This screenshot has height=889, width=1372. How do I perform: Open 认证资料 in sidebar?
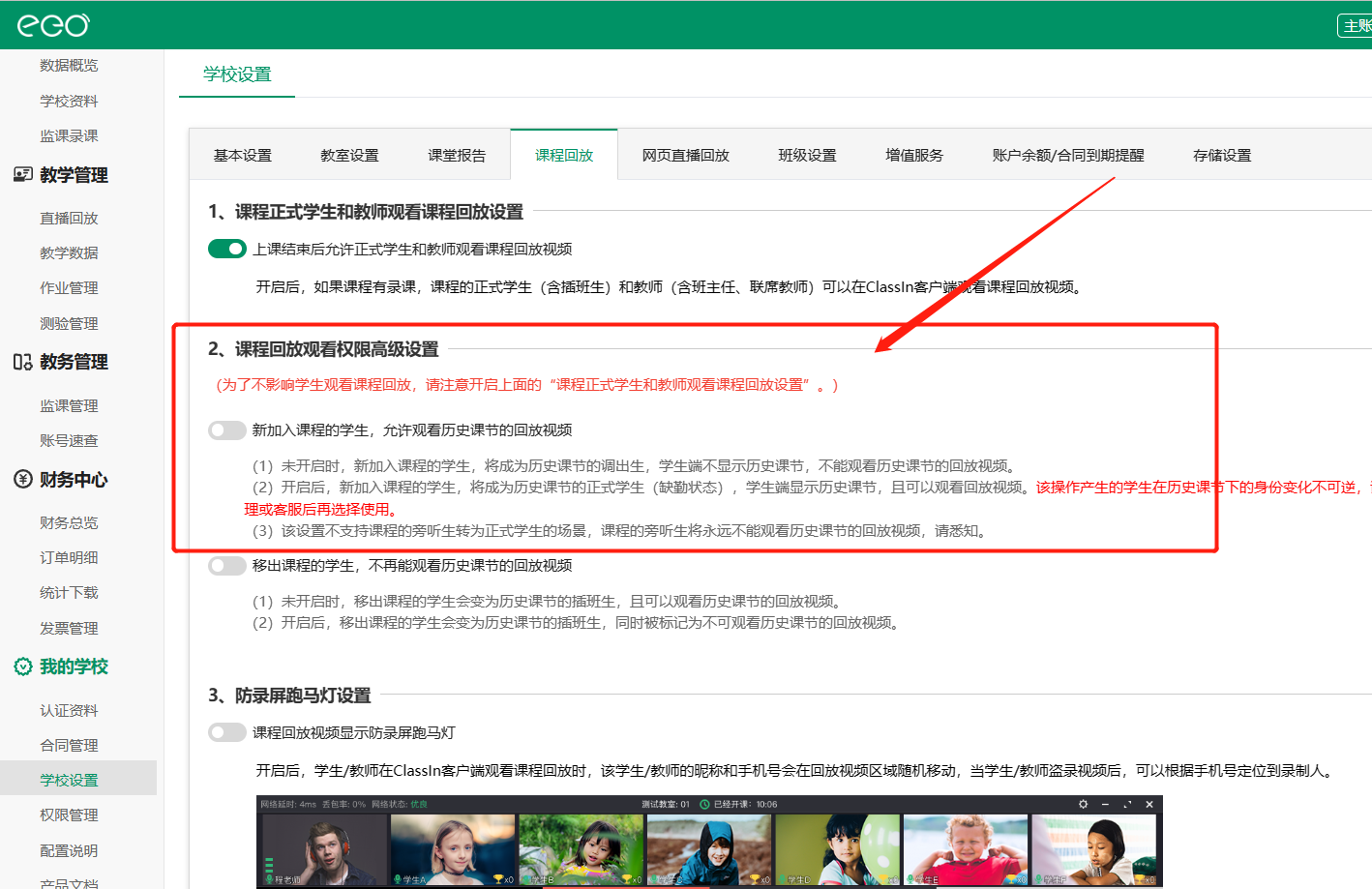[69, 710]
